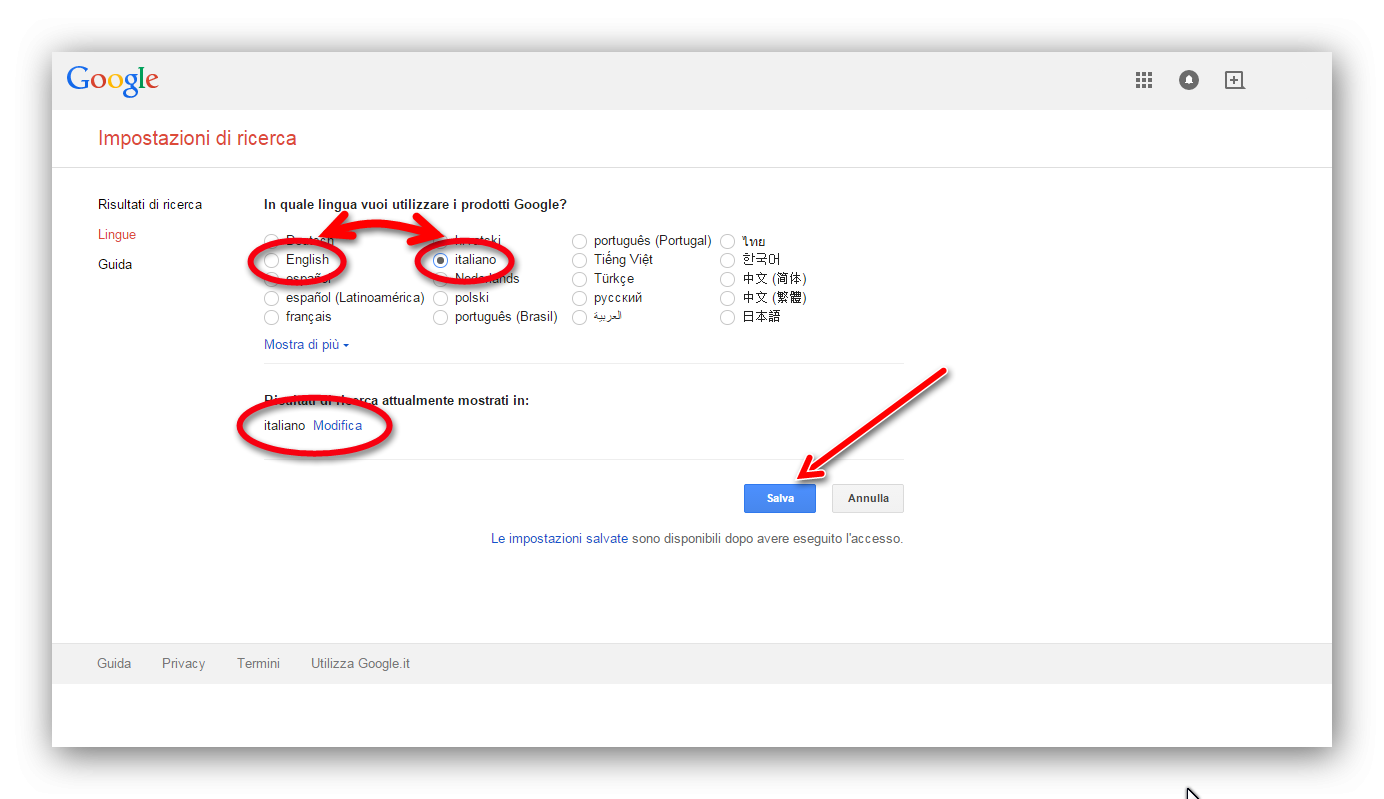Click the Annulla button
The width and height of the screenshot is (1384, 799).
(x=868, y=498)
